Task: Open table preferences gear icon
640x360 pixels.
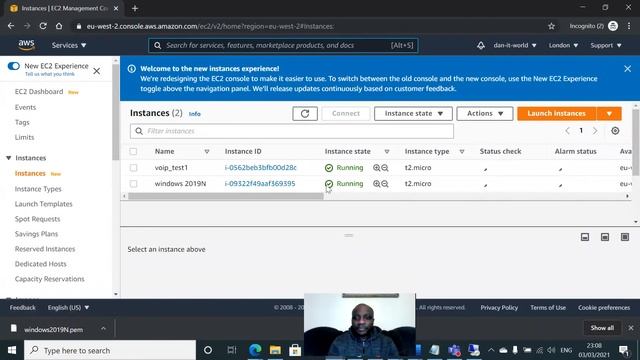Action: [x=615, y=131]
